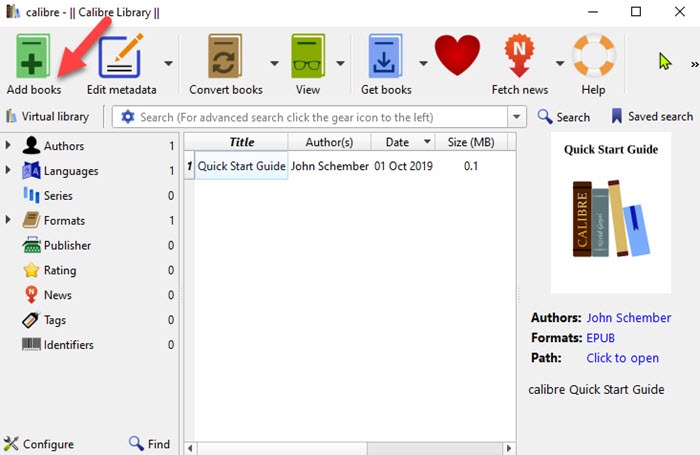Viewport: 700px width, 455px height.
Task: Click the horizontal scrollbar handle
Action: tap(282, 448)
